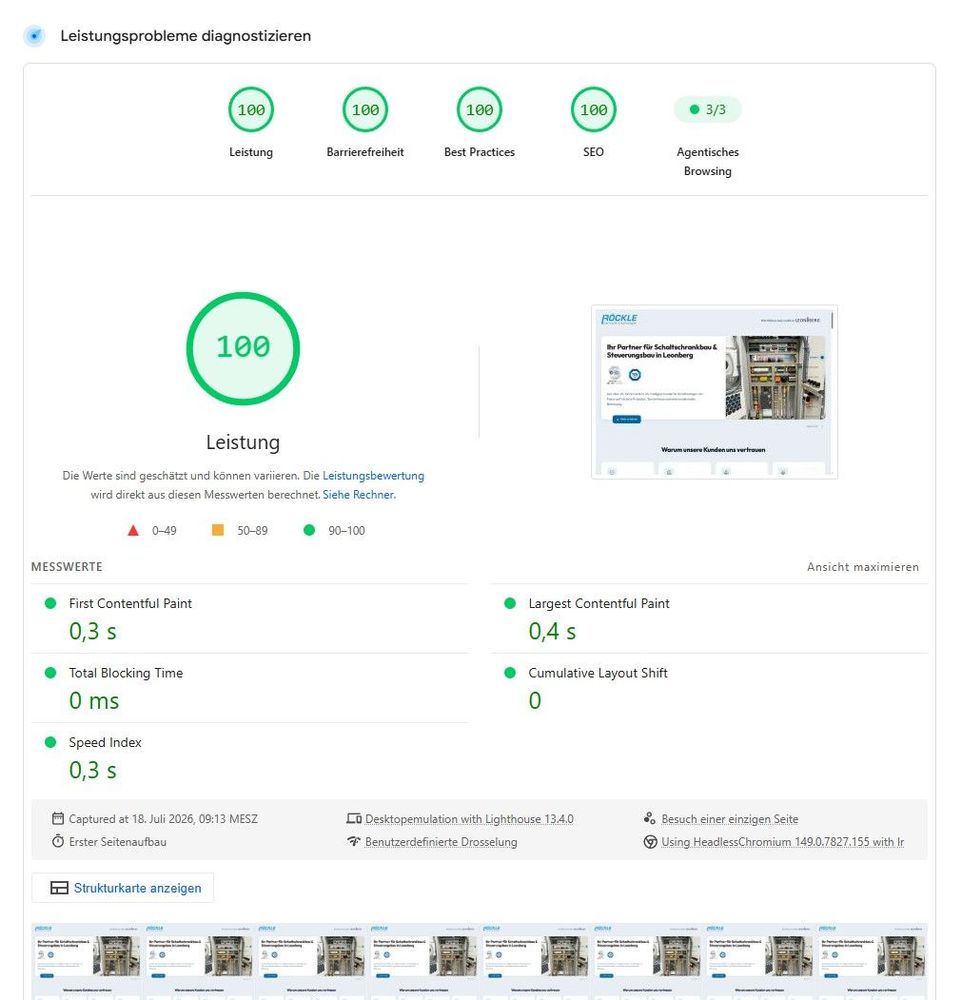This screenshot has width=962, height=1000.
Task: Click the red triangle 0–49 legend icon
Action: point(133,531)
